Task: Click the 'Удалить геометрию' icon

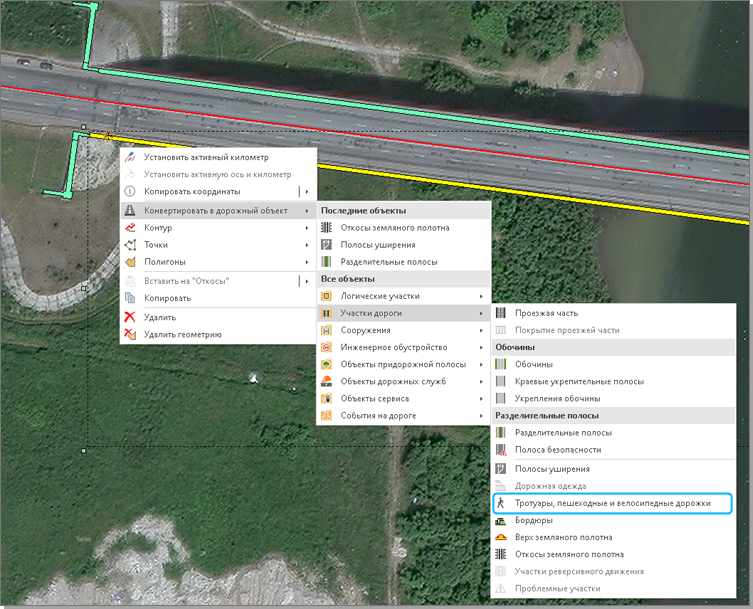Action: pos(130,334)
